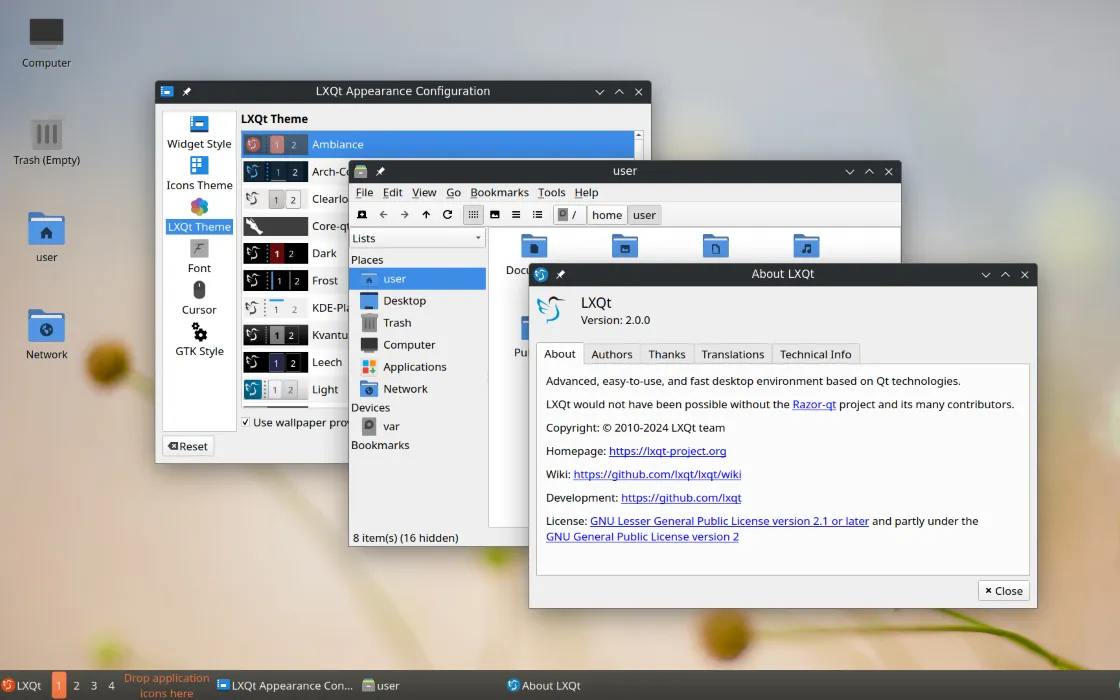The image size is (1120, 700).
Task: Switch to the Technical Info tab
Action: pos(815,354)
